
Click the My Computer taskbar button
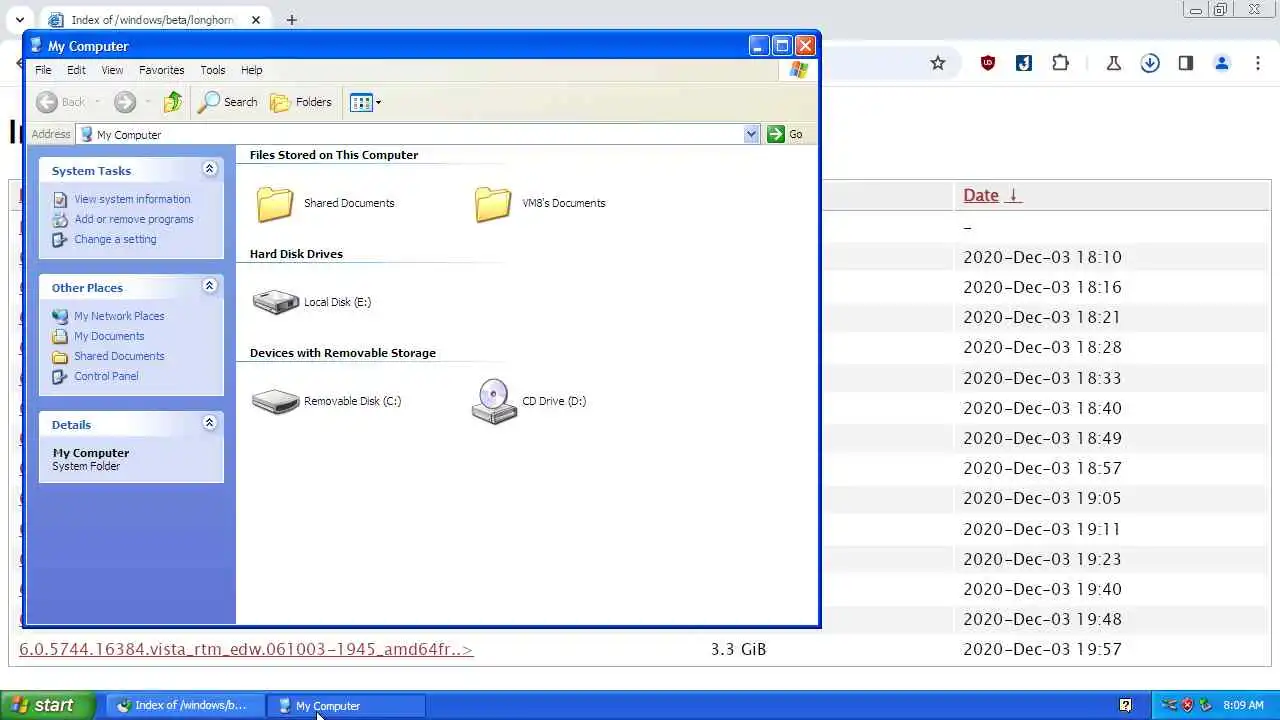tap(346, 705)
